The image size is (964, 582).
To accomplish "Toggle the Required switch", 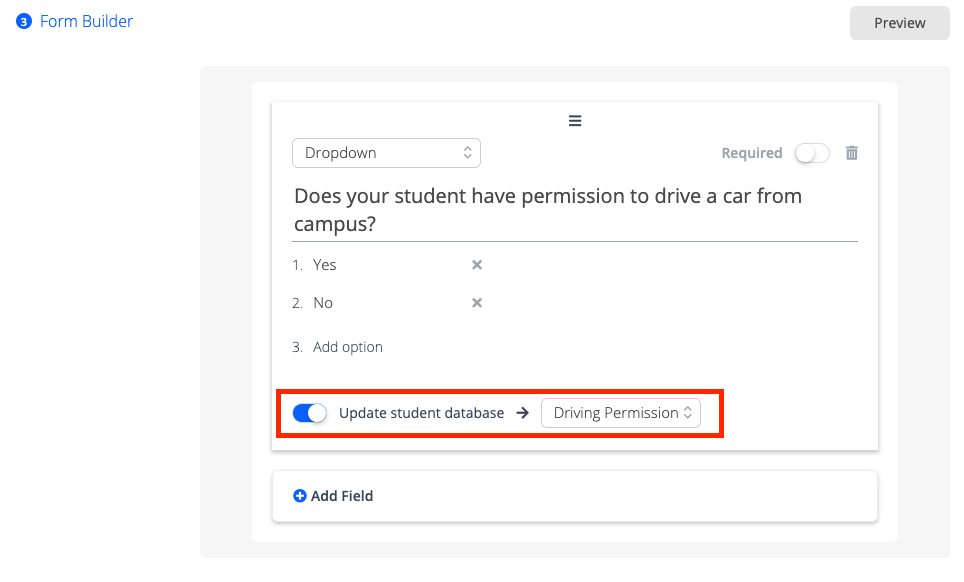I will click(812, 153).
